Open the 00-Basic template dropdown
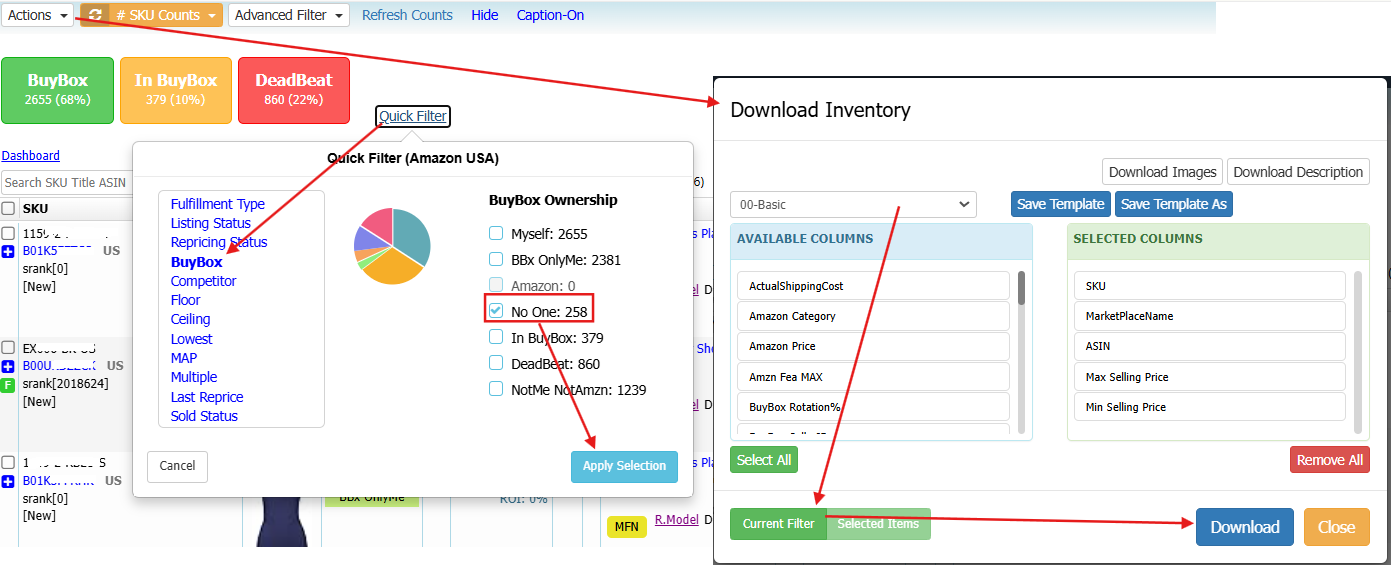Image resolution: width=1391 pixels, height=567 pixels. coord(853,204)
